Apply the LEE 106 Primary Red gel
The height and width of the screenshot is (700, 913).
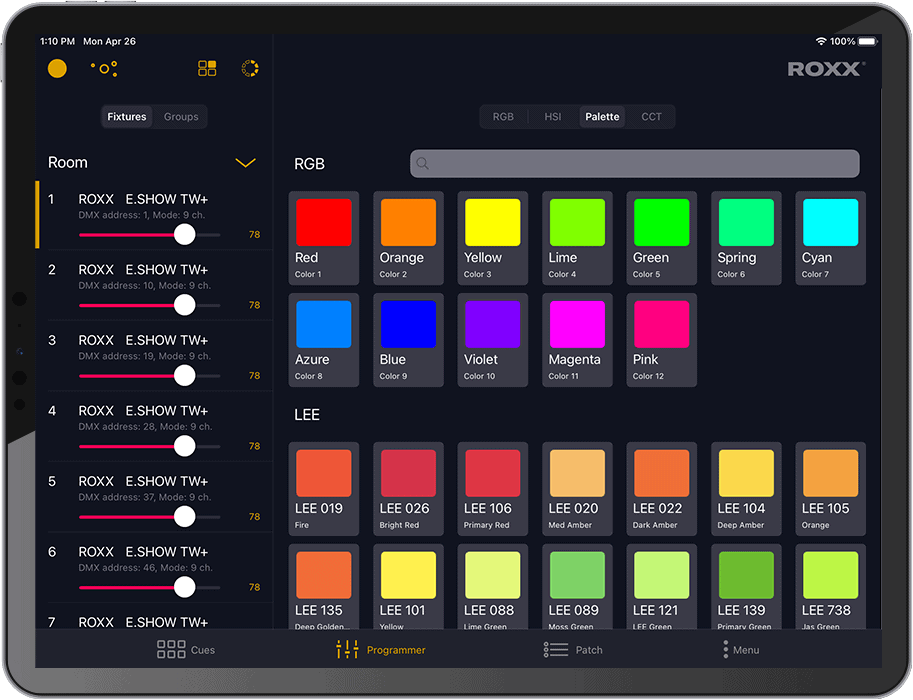tap(493, 489)
